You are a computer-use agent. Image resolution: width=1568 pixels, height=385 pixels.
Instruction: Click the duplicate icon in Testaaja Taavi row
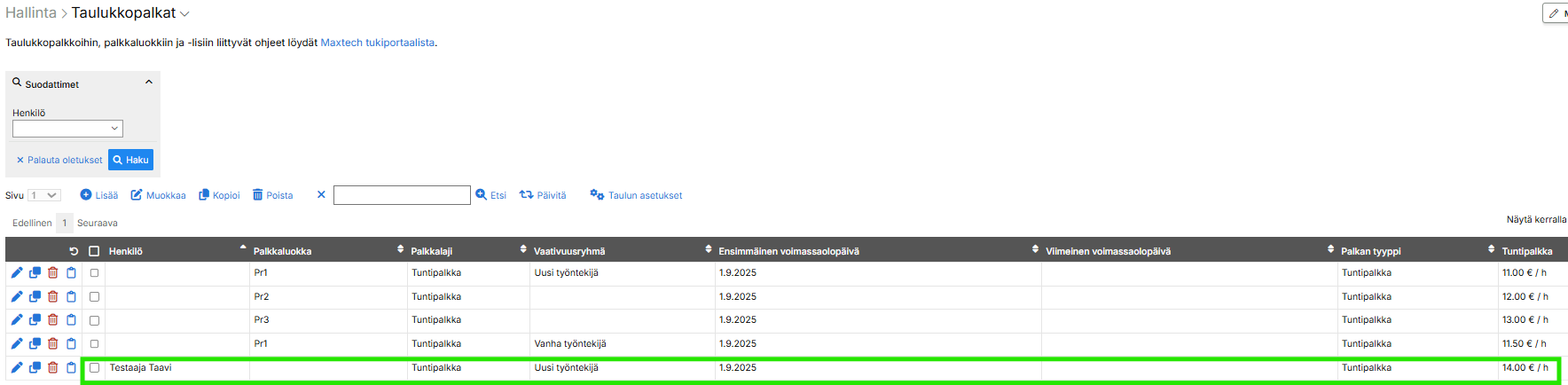coord(35,367)
